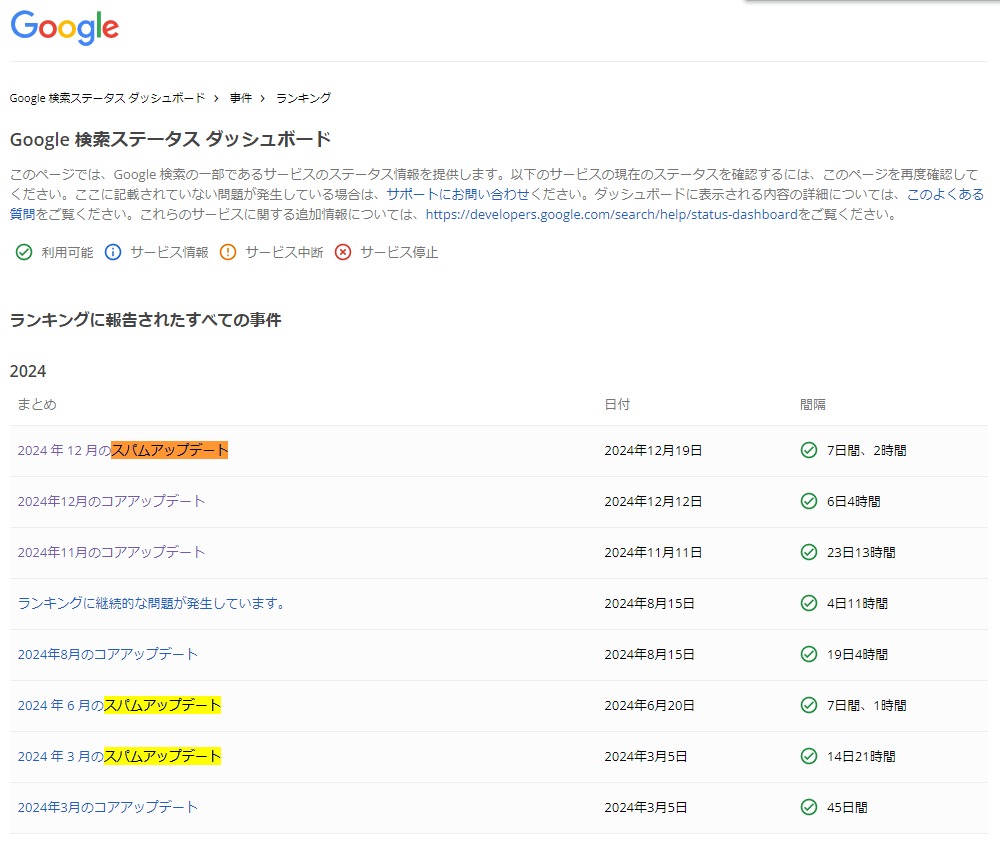
Task: Open the 2024年8月のコアアップデート incident
Action: [107, 654]
